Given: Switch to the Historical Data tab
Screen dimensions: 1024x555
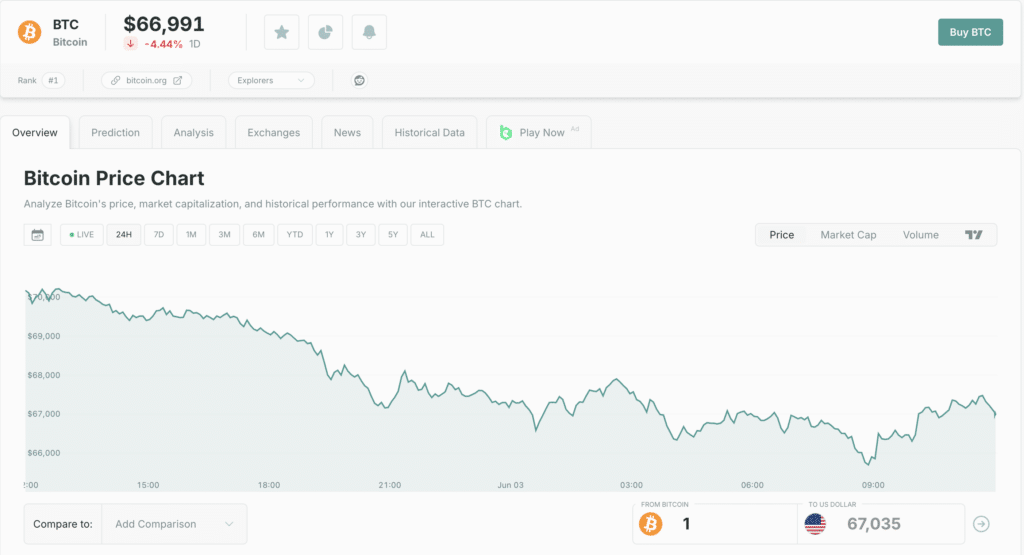Looking at the screenshot, I should click(430, 133).
